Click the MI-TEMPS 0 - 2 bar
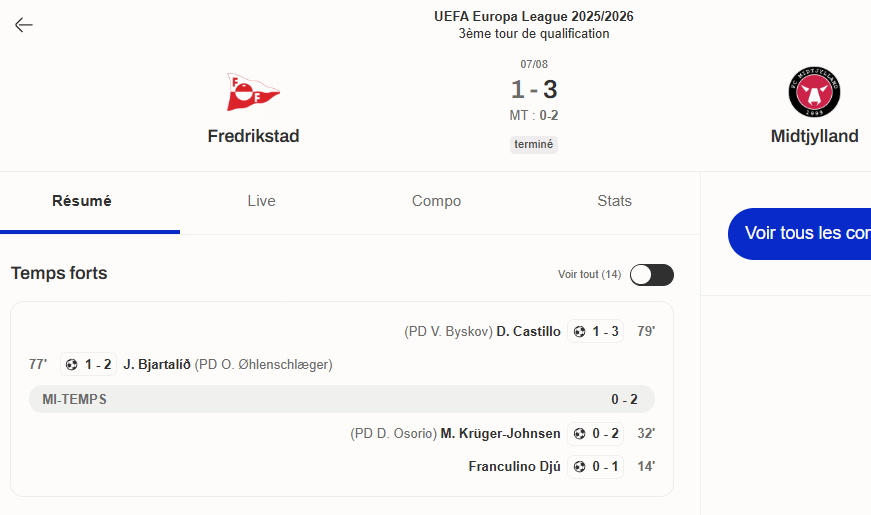The height and width of the screenshot is (515, 871). point(342,399)
